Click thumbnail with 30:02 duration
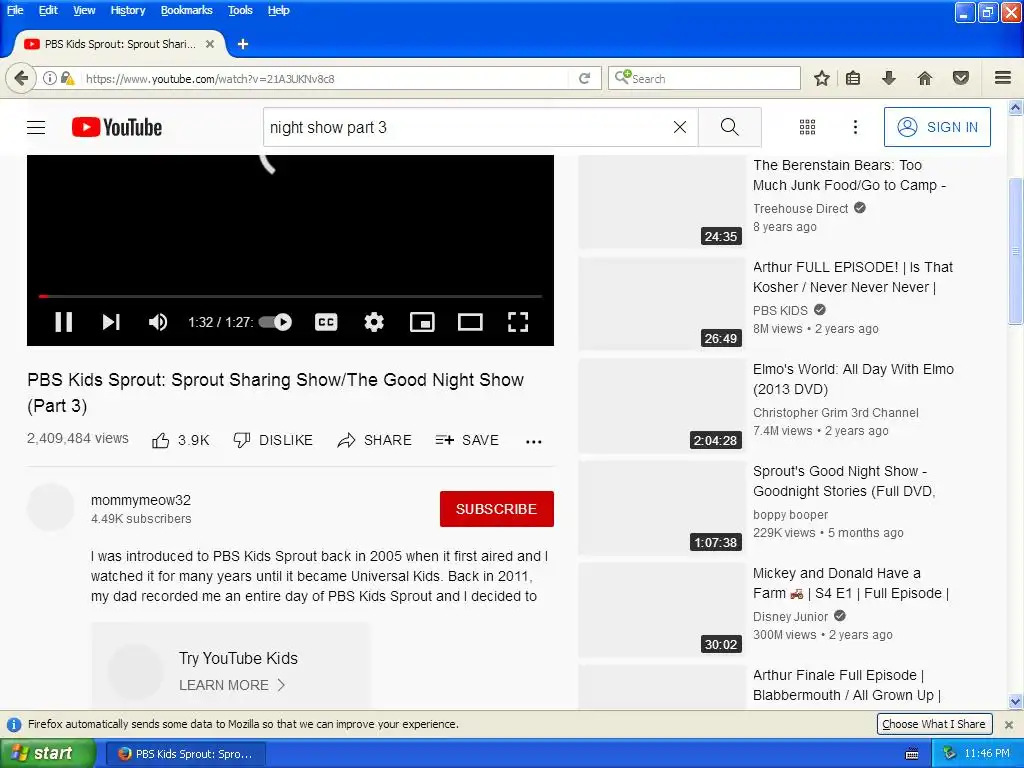 [661, 610]
